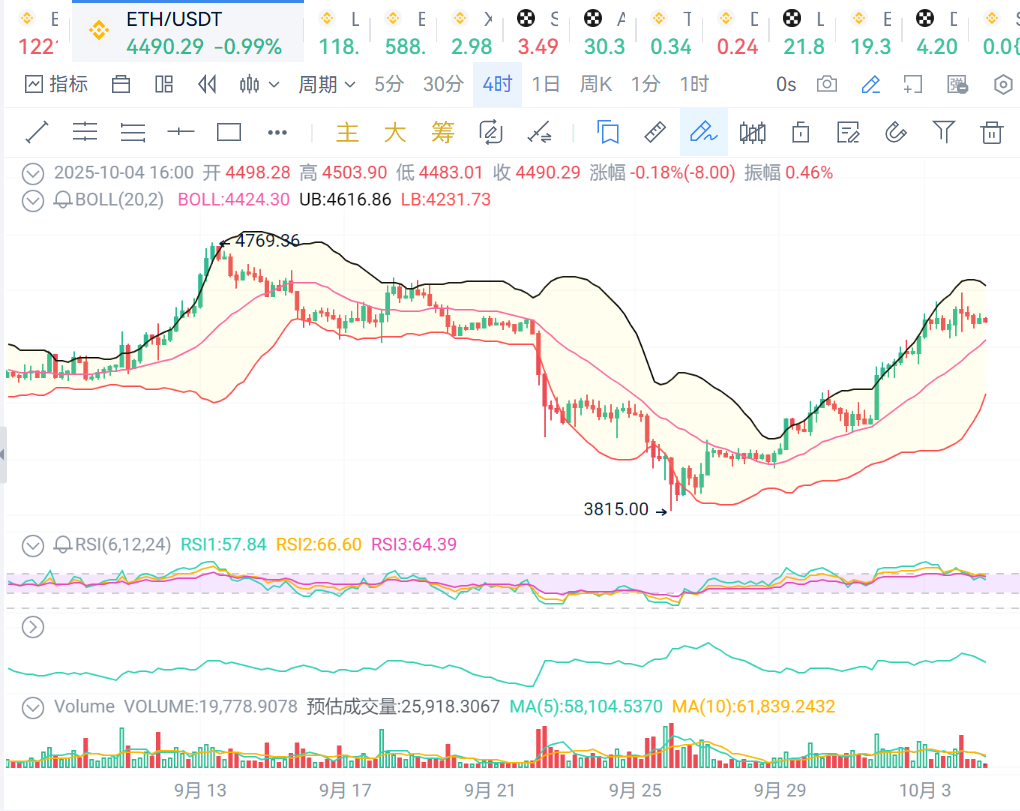Open the edit notes icon

848,133
